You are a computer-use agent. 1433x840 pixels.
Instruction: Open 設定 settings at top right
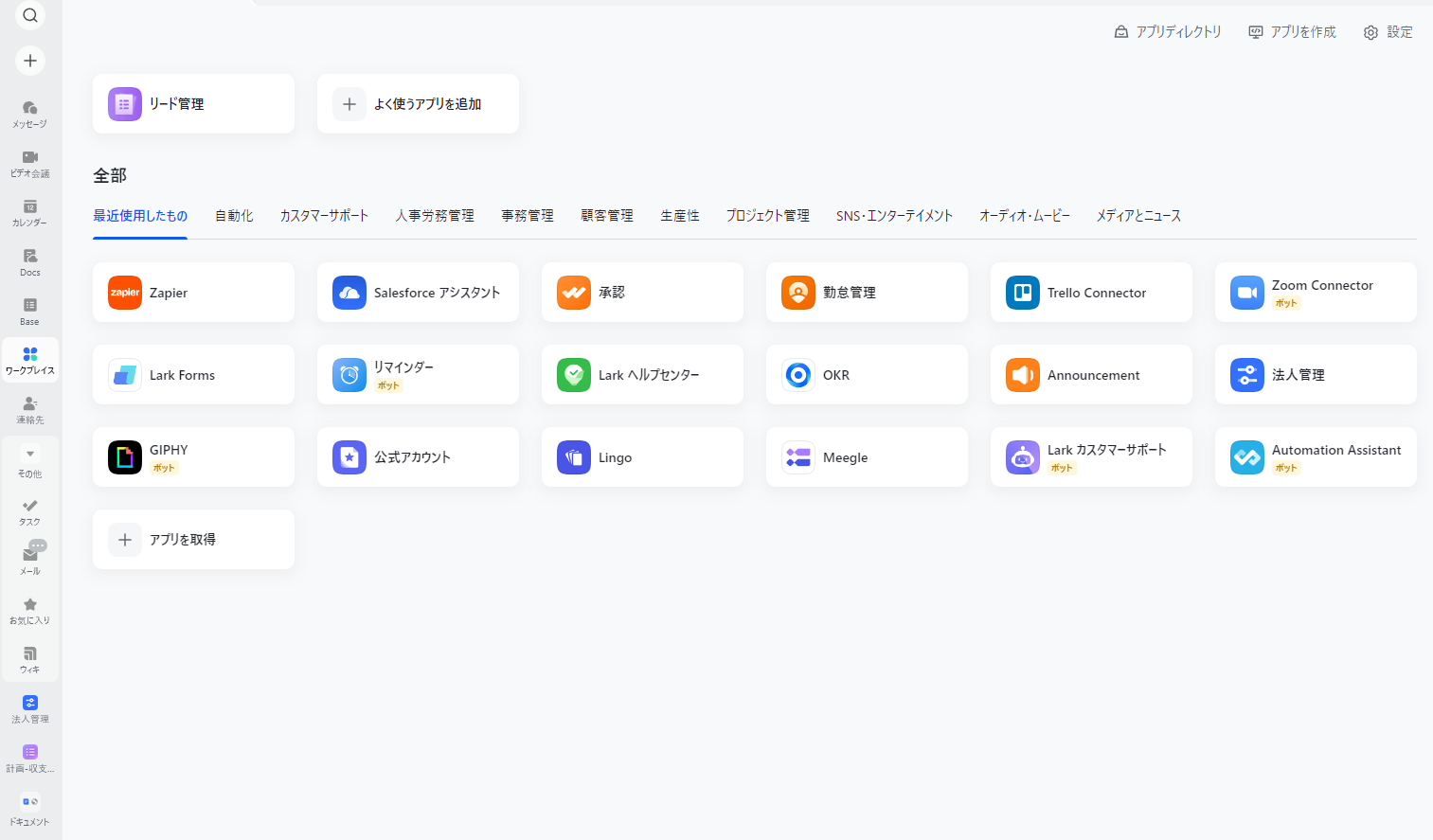pyautogui.click(x=1388, y=32)
